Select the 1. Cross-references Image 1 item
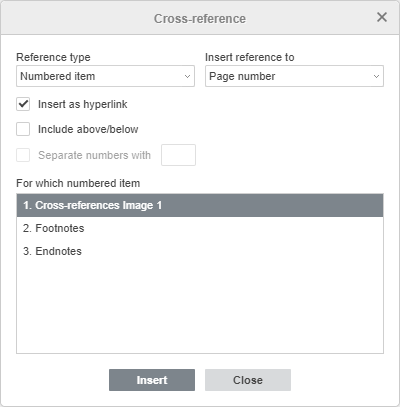Image resolution: width=400 pixels, height=407 pixels. [x=200, y=205]
